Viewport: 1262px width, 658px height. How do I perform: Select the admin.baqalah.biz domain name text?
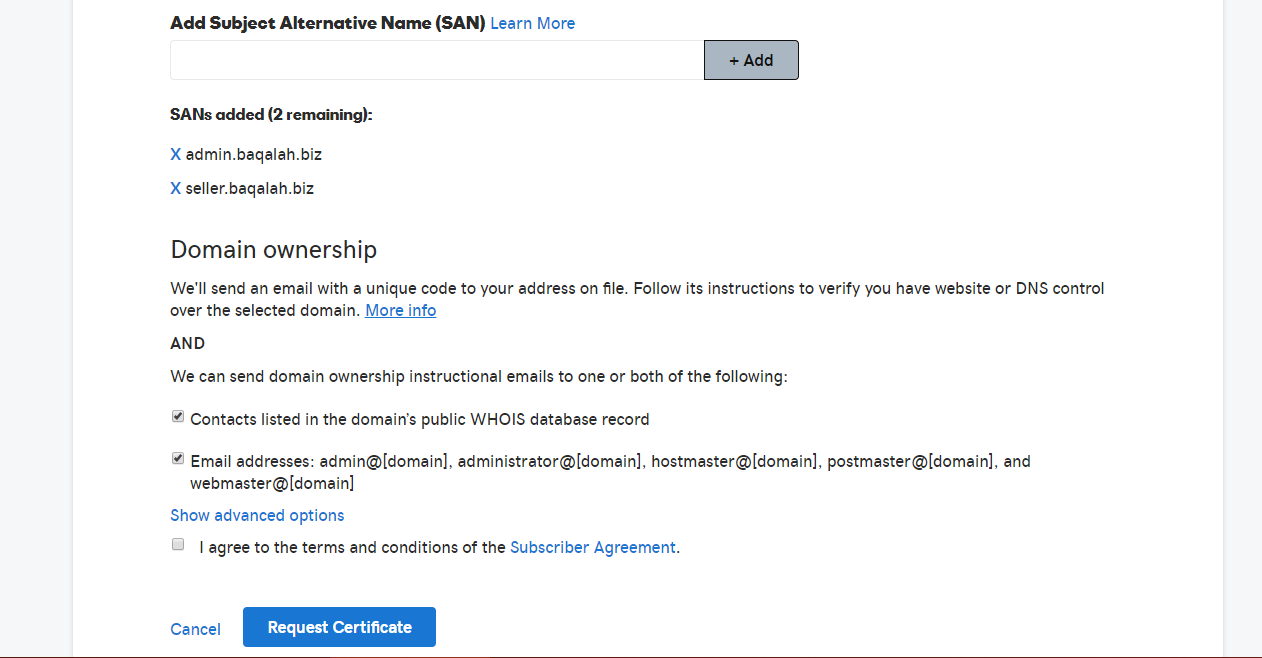click(x=254, y=155)
